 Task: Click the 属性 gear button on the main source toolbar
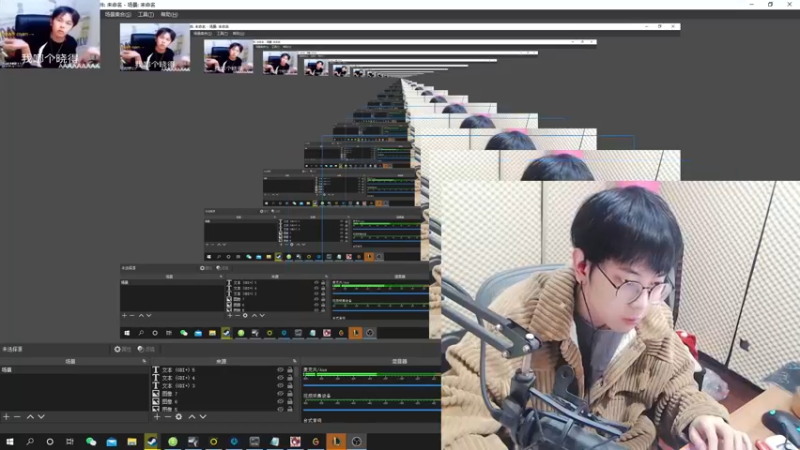(x=122, y=349)
